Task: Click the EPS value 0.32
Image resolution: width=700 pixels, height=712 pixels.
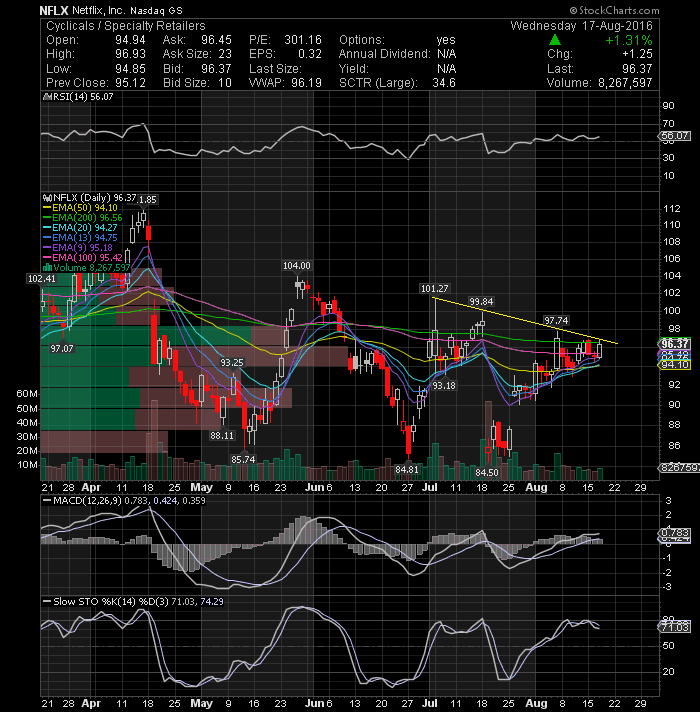Action: 310,54
